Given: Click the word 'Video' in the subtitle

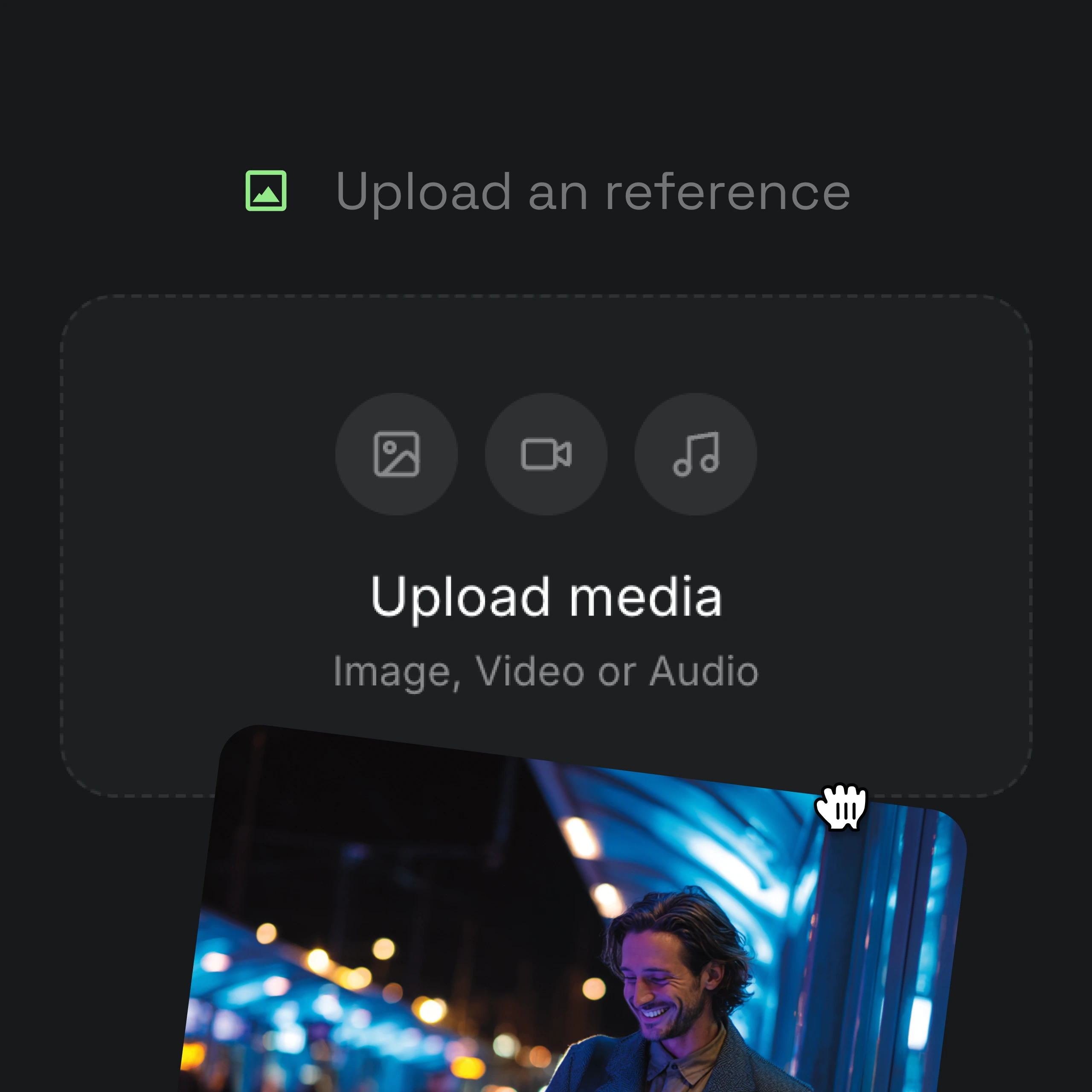Looking at the screenshot, I should coord(529,671).
